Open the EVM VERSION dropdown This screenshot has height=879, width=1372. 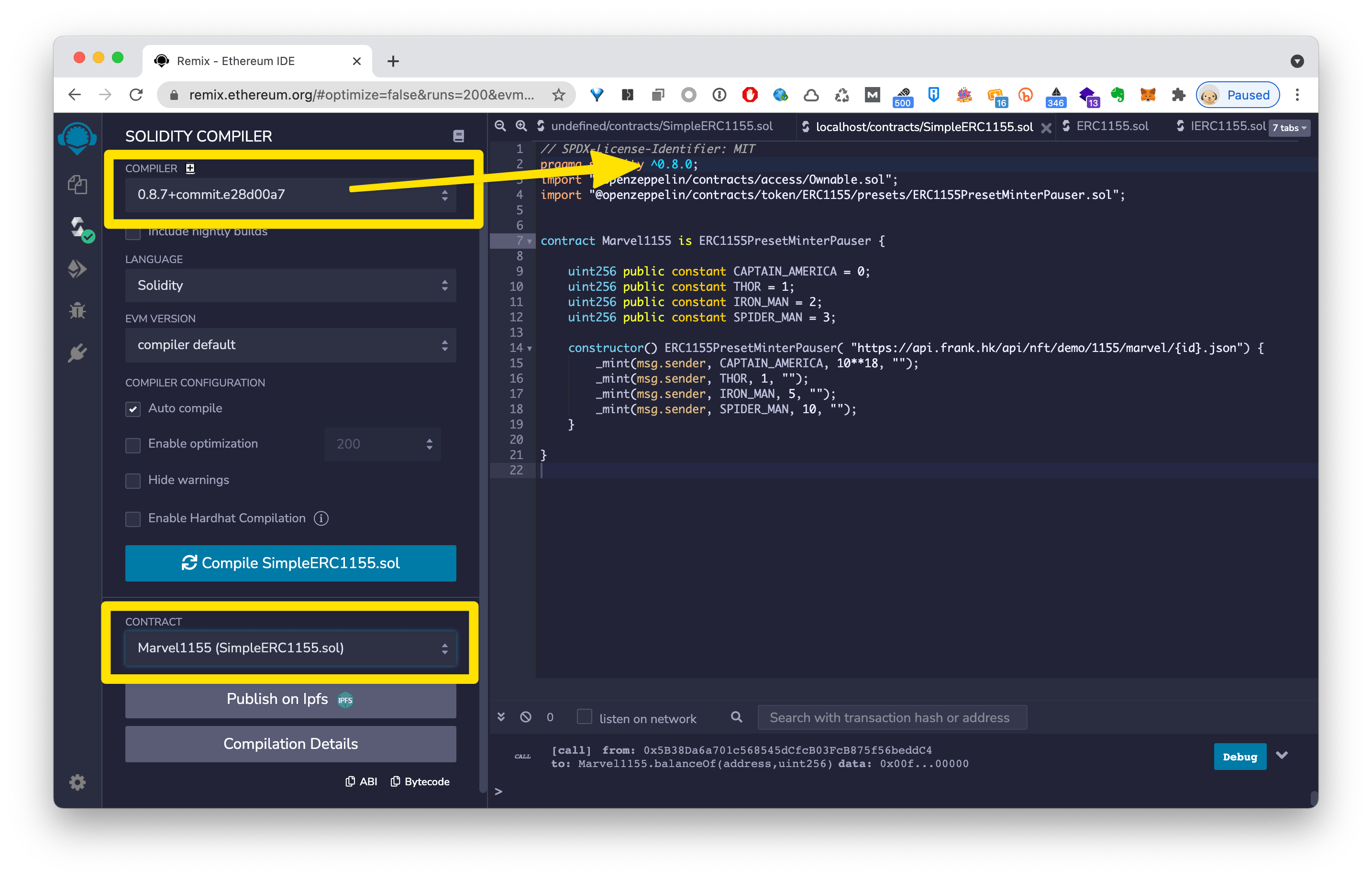coord(290,345)
